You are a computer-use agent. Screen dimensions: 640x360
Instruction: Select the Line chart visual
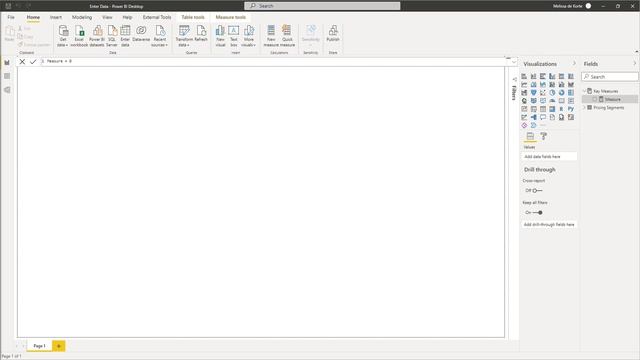[x=524, y=84]
